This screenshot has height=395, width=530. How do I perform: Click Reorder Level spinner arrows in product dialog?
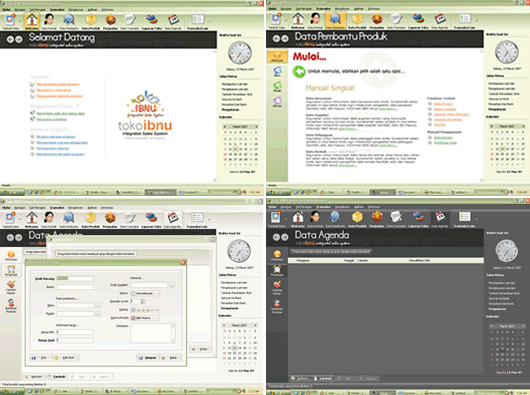[x=142, y=301]
